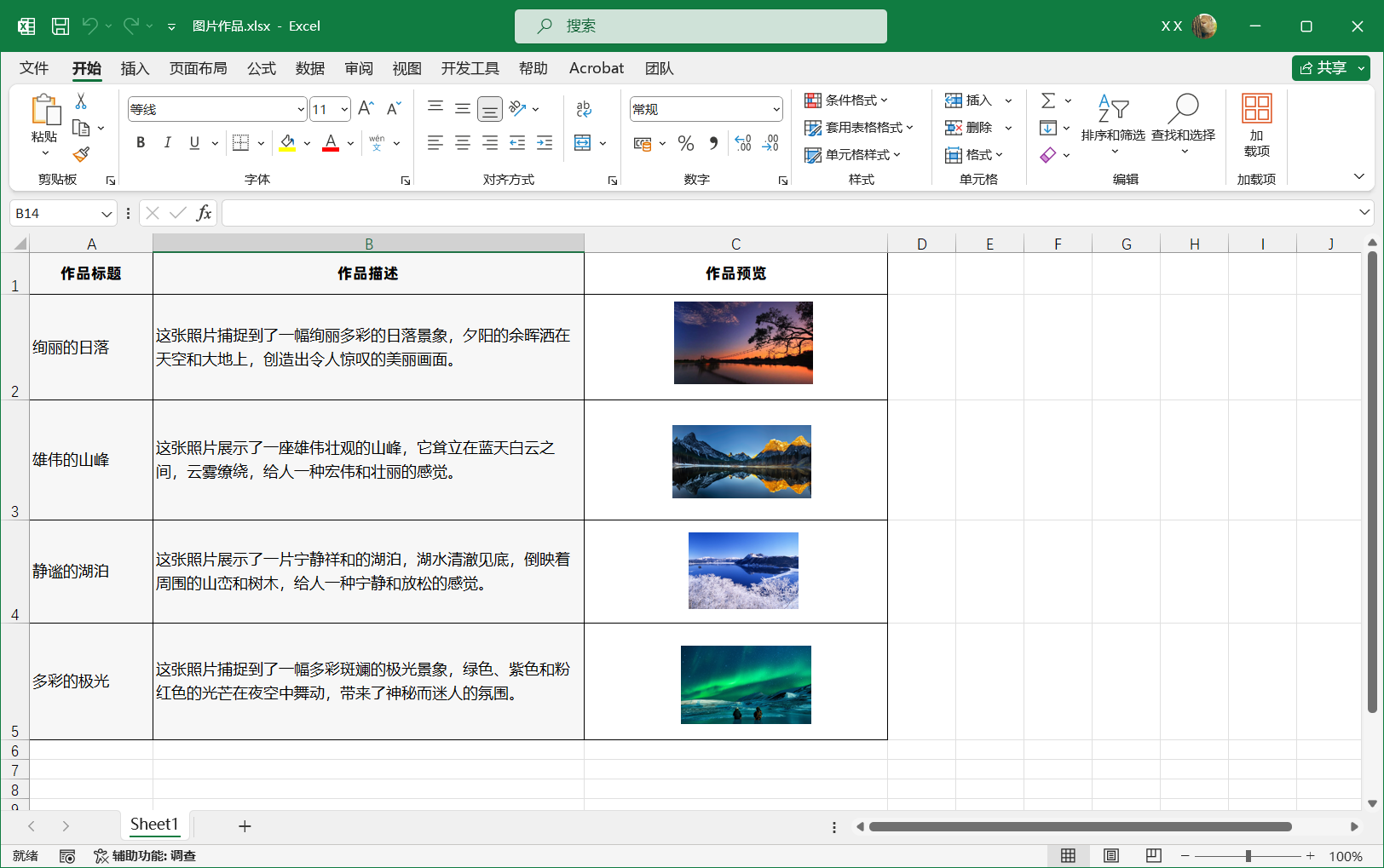
Task: Click the Format Painter brush icon
Action: click(81, 154)
